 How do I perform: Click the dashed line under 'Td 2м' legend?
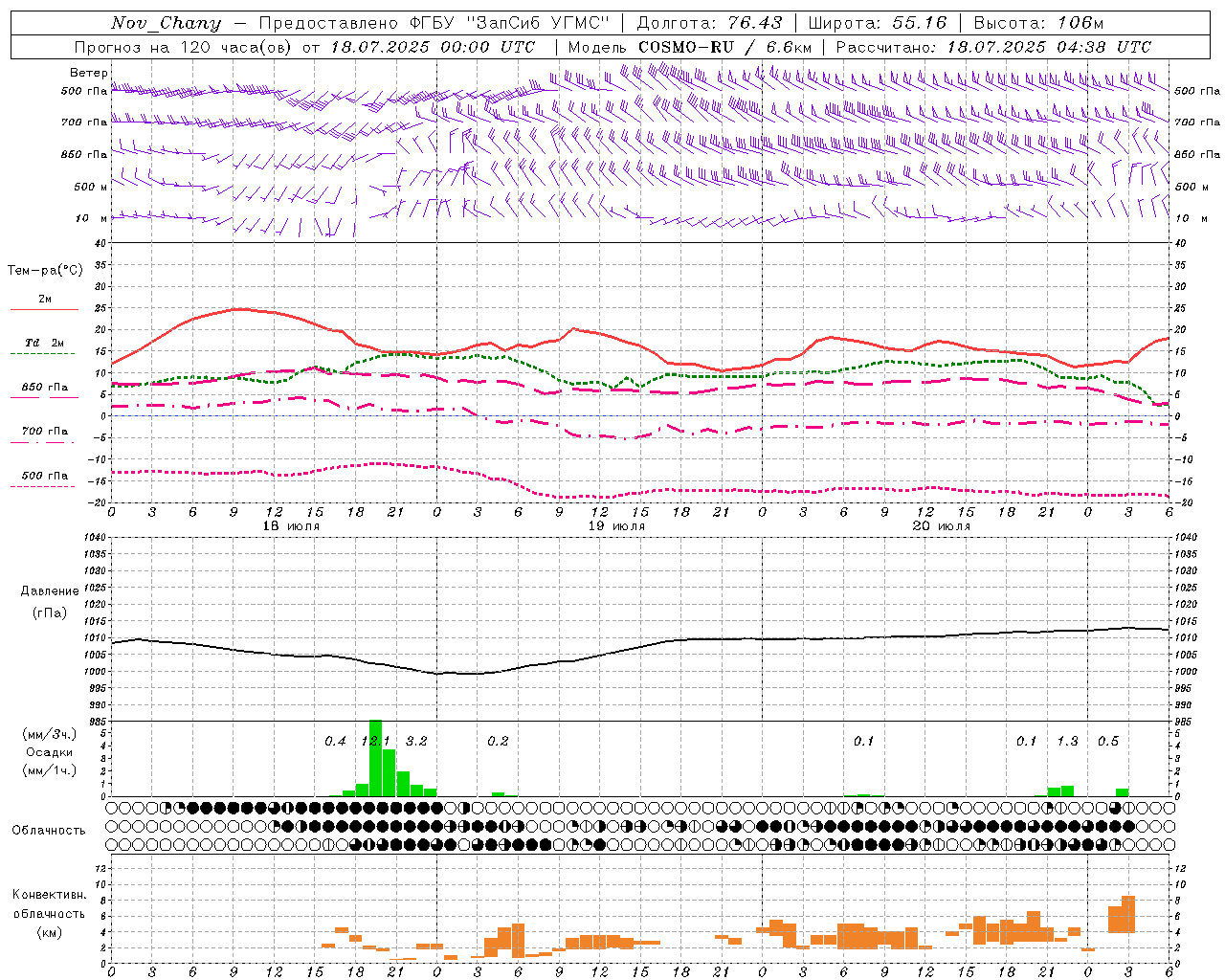[x=44, y=354]
